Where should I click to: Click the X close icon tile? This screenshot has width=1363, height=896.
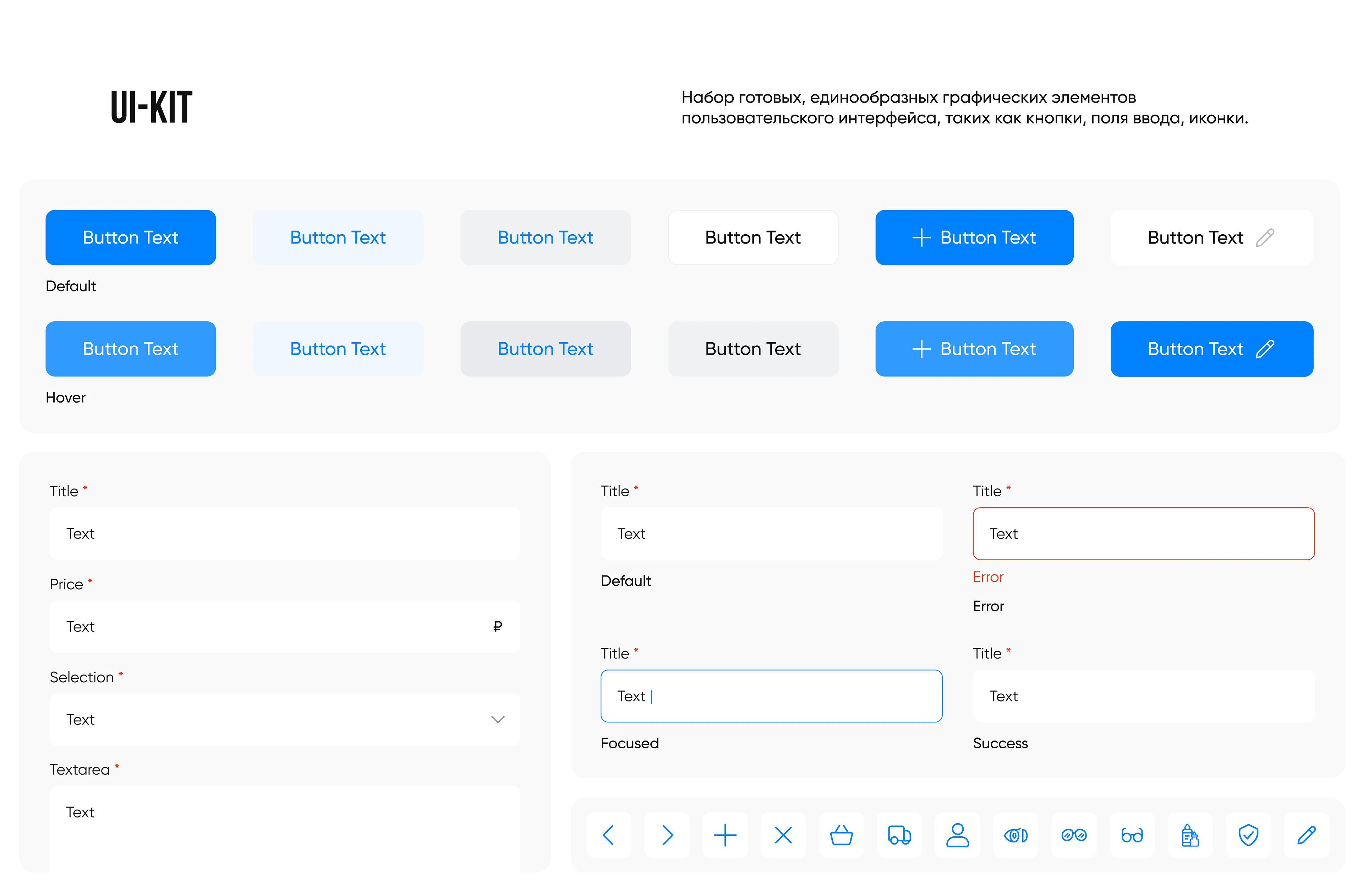tap(783, 835)
